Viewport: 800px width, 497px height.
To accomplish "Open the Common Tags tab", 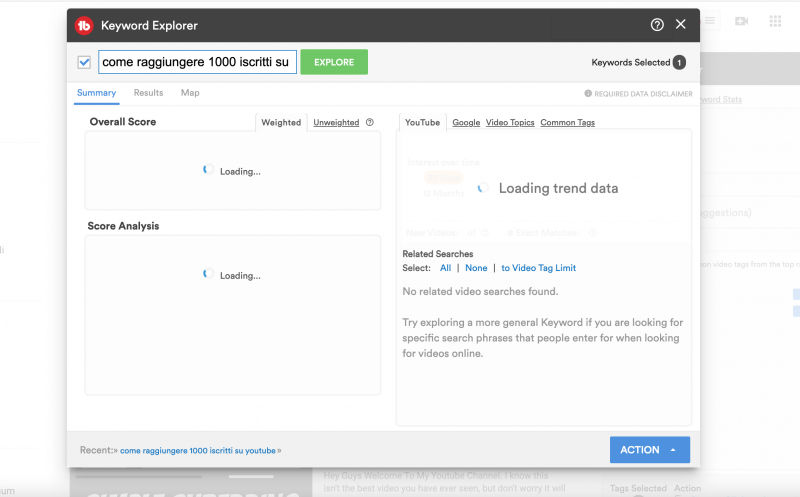I will point(567,123).
